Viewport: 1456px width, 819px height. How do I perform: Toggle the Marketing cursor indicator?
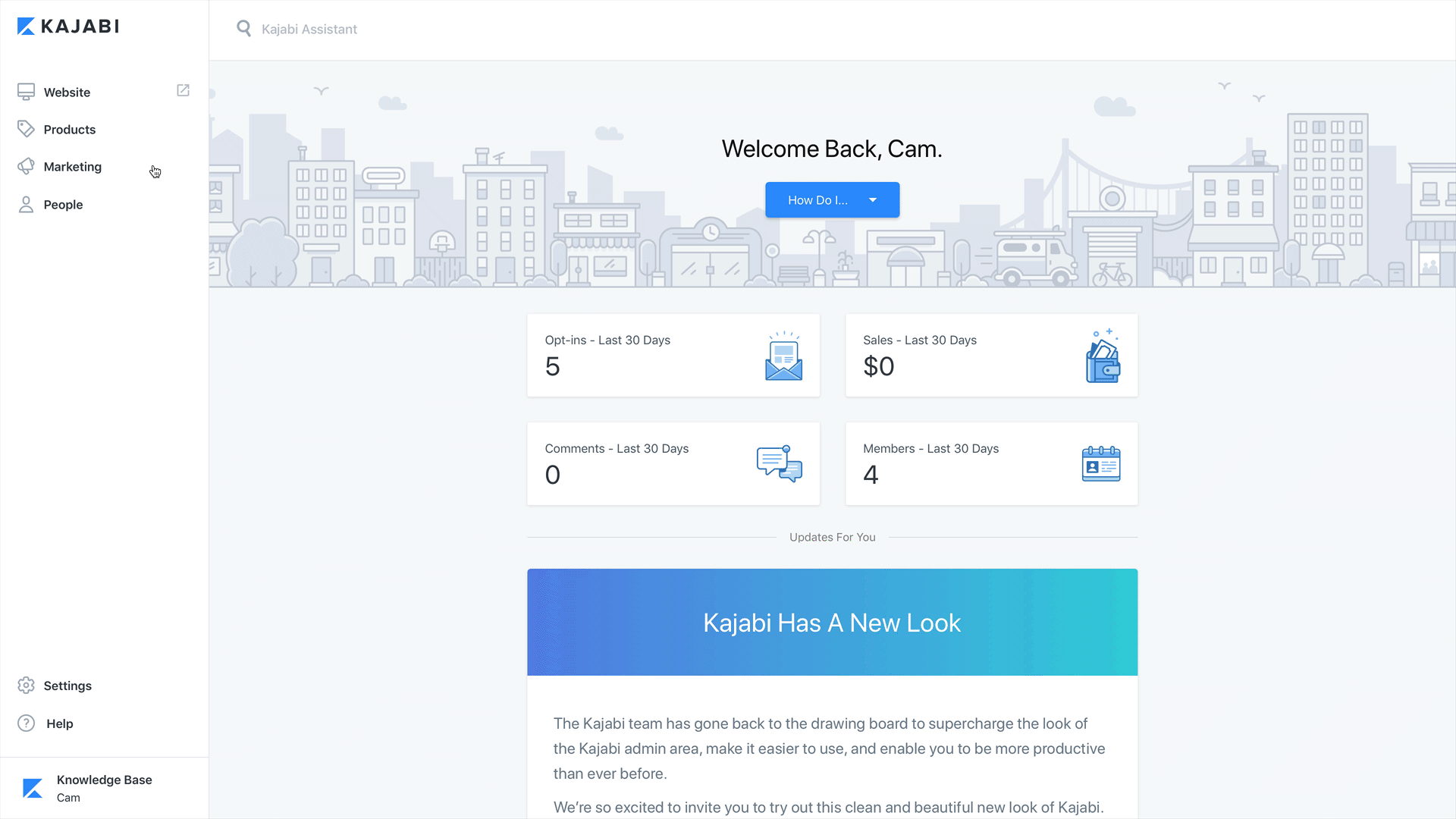pyautogui.click(x=155, y=171)
